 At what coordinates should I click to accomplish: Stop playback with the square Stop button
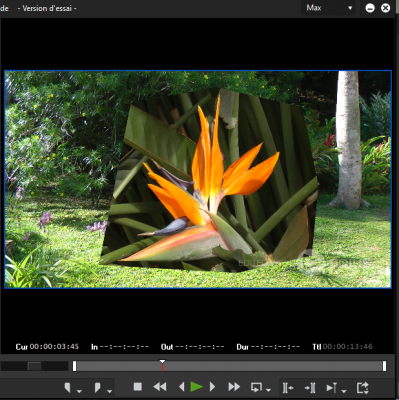coord(137,387)
